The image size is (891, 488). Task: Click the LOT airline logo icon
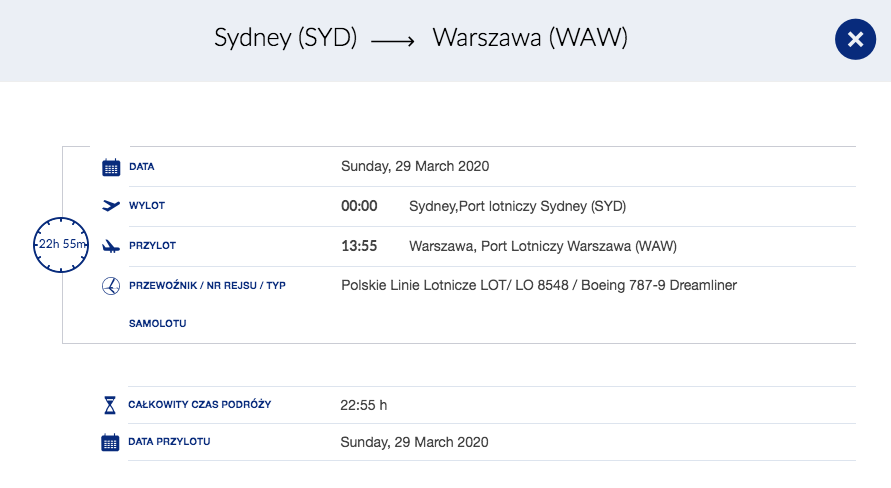[x=111, y=286]
